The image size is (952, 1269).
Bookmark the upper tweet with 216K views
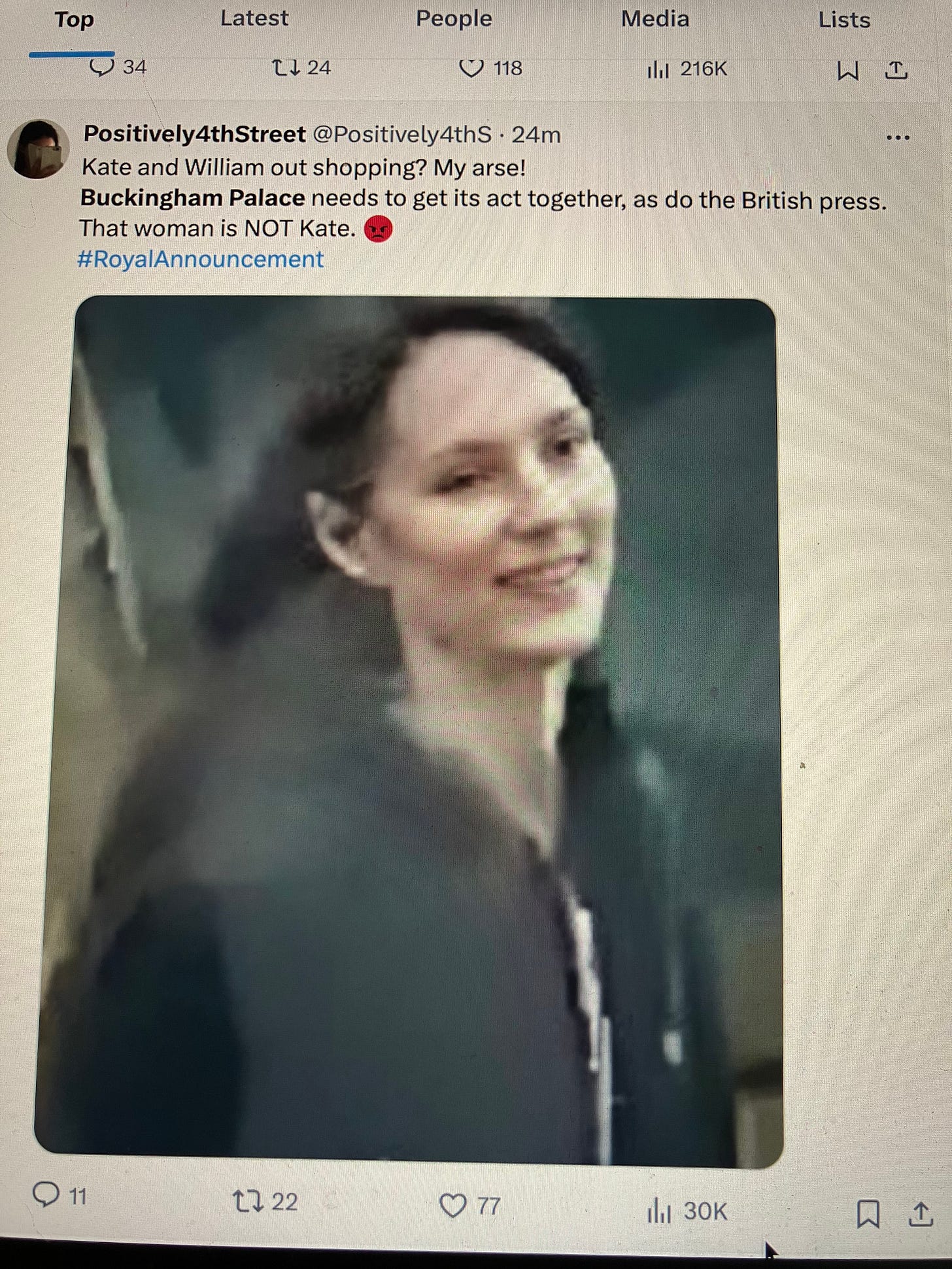(x=847, y=70)
